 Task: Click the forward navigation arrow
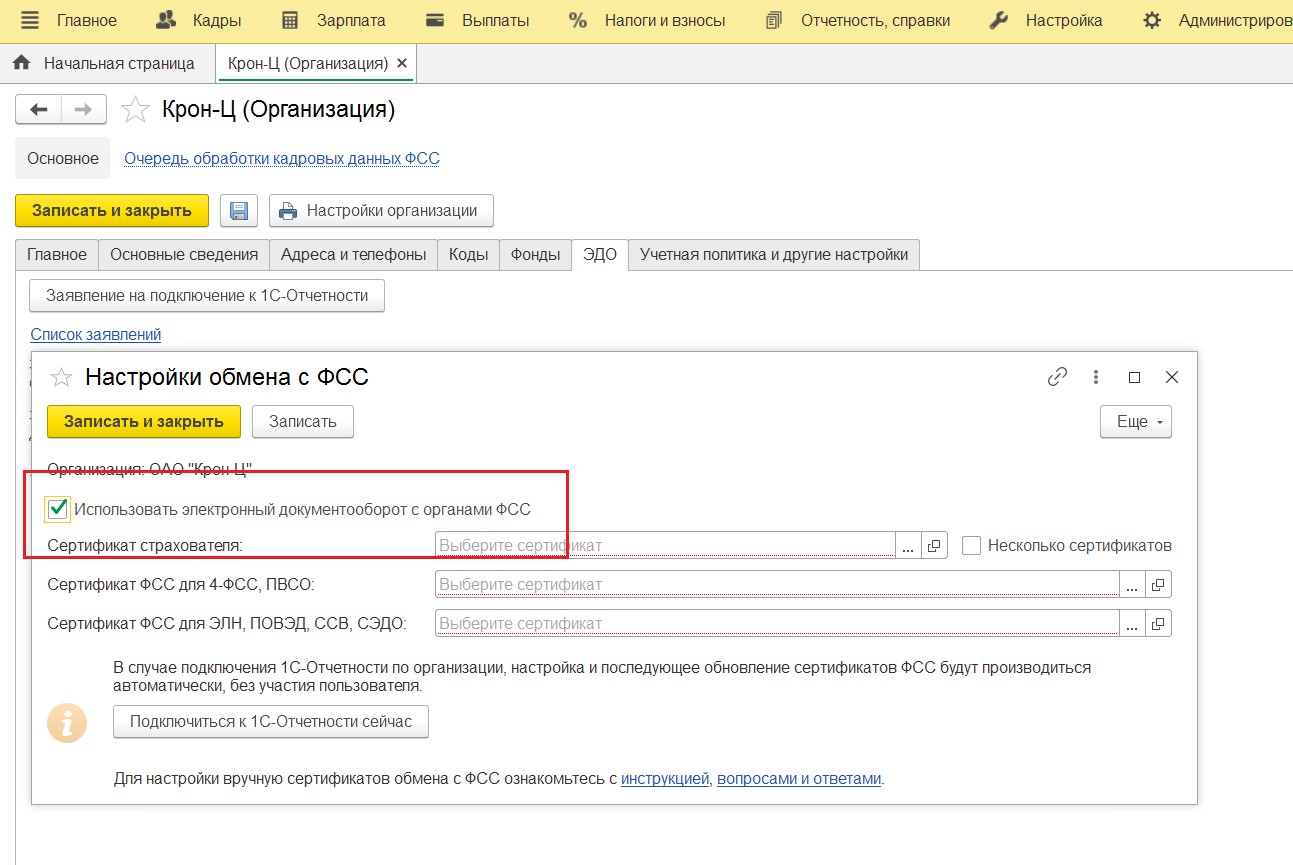pyautogui.click(x=84, y=110)
